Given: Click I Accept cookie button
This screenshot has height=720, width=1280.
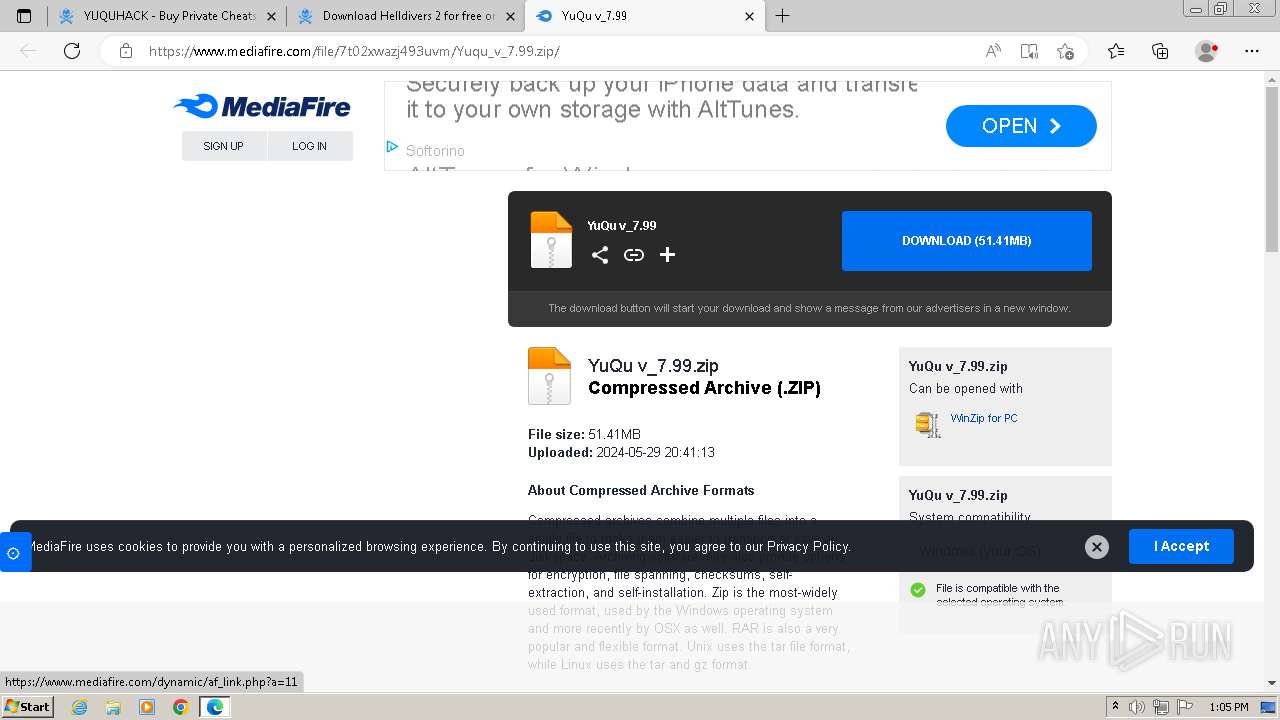Looking at the screenshot, I should pos(1181,547).
